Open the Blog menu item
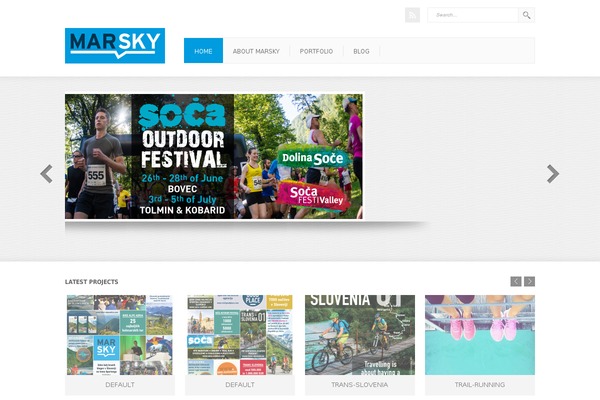Screen dimensions: 600x400 click(361, 51)
